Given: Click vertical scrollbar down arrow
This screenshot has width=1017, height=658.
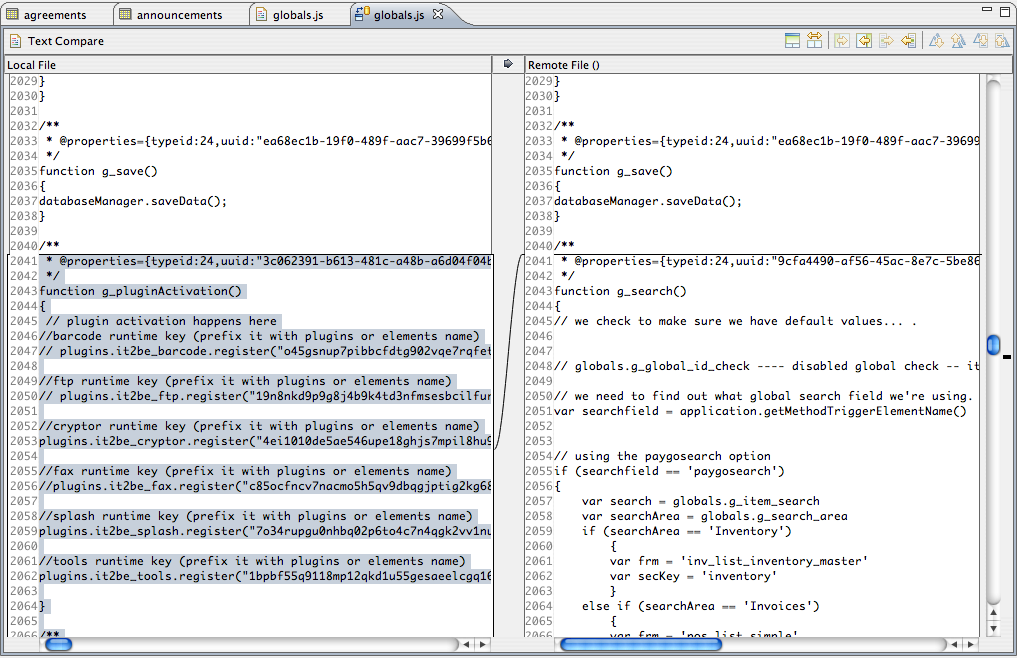Looking at the screenshot, I should click(x=993, y=628).
